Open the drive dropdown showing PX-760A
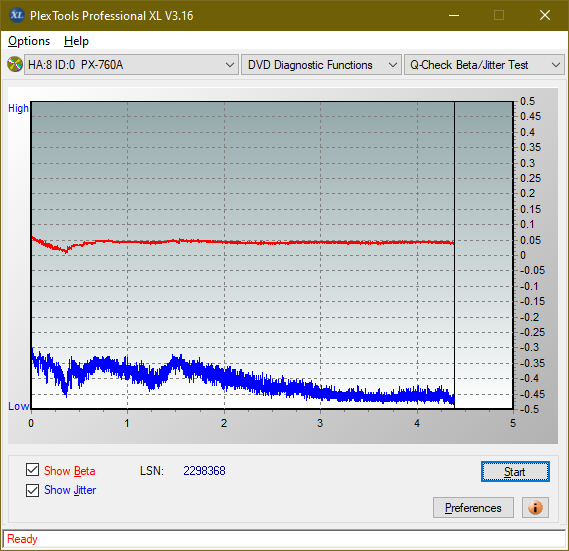569x551 pixels. tap(131, 65)
